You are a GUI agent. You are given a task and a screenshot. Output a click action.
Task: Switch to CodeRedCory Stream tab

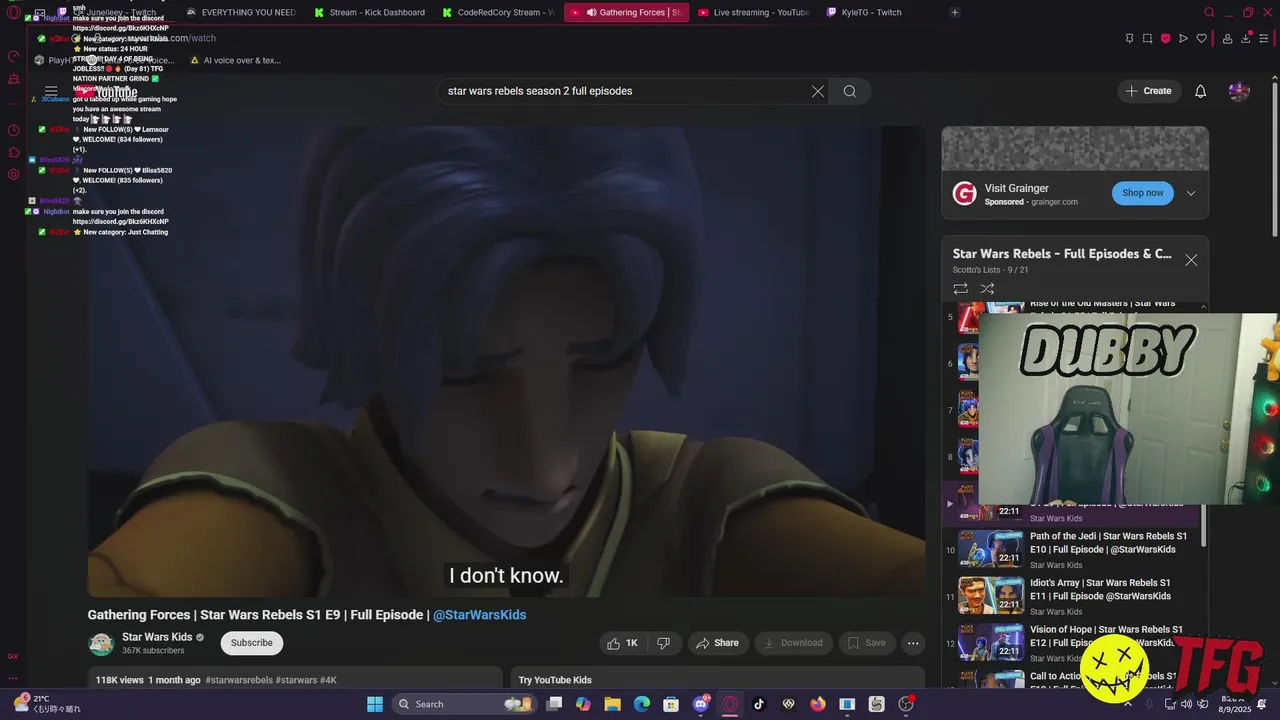(497, 12)
